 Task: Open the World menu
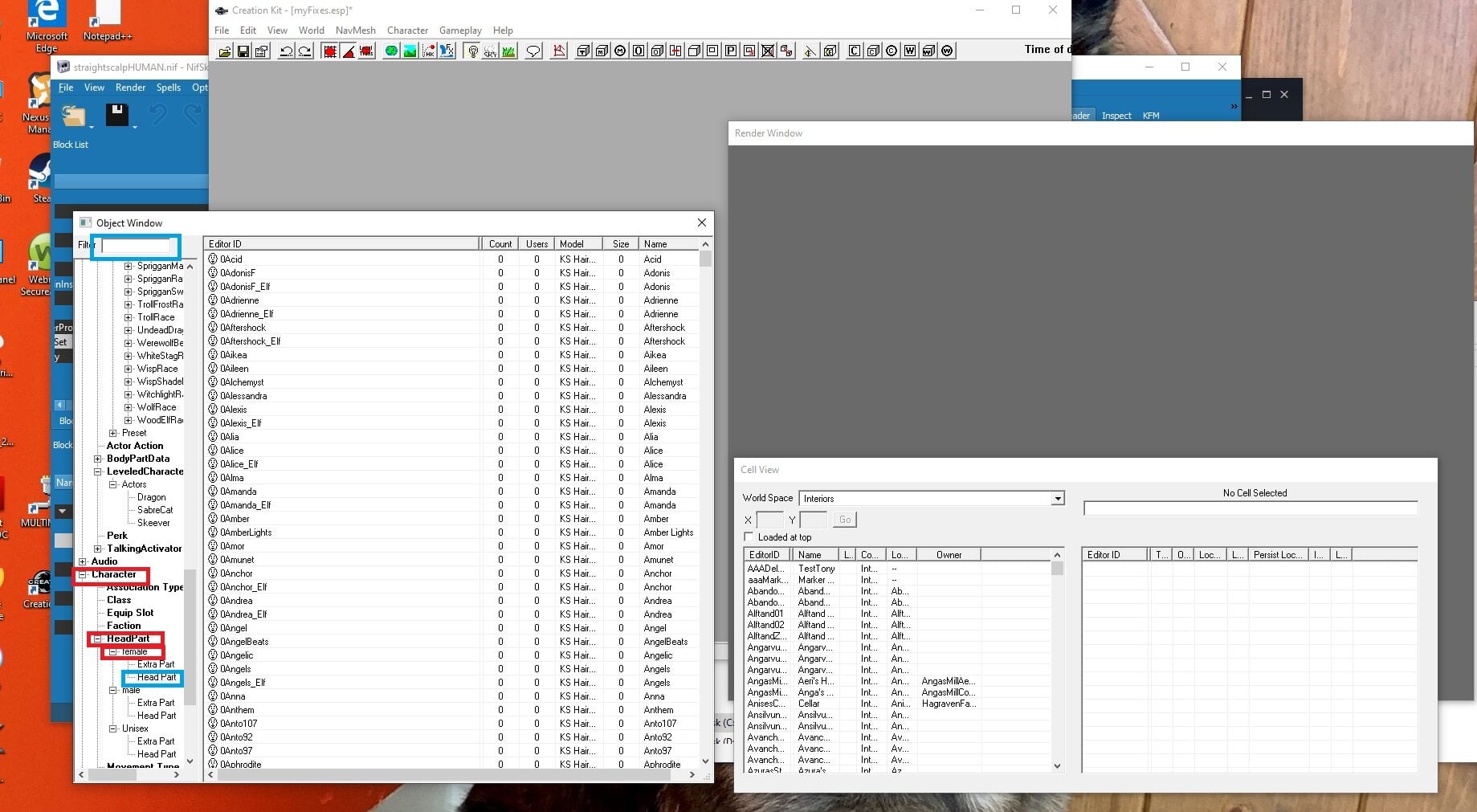coord(311,31)
